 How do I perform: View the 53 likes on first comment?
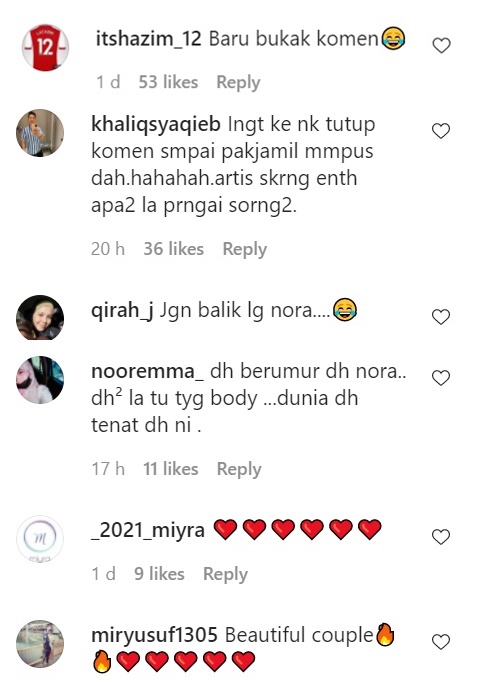click(168, 82)
